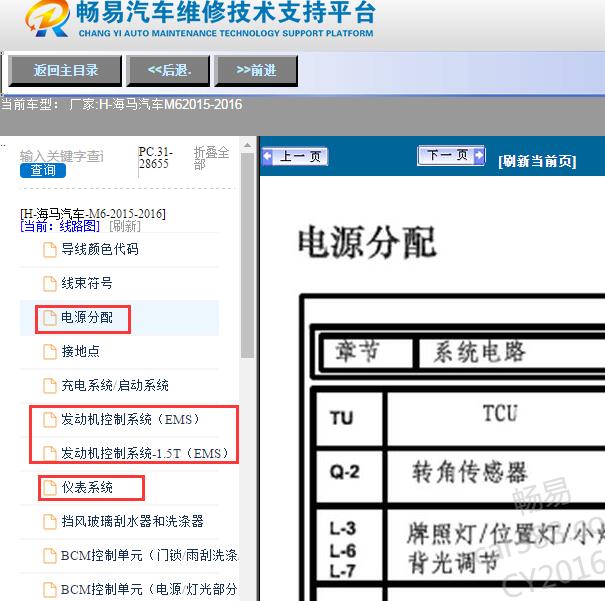Click the 系统电路 table header cell
The image size is (605, 601).
[479, 352]
